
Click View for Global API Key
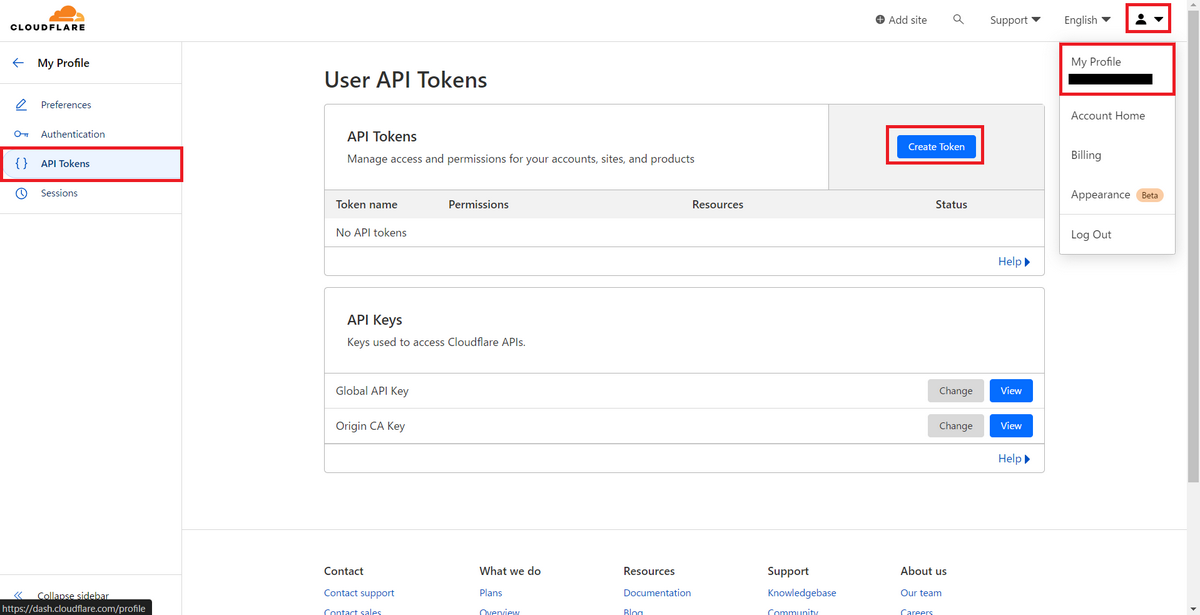1011,391
